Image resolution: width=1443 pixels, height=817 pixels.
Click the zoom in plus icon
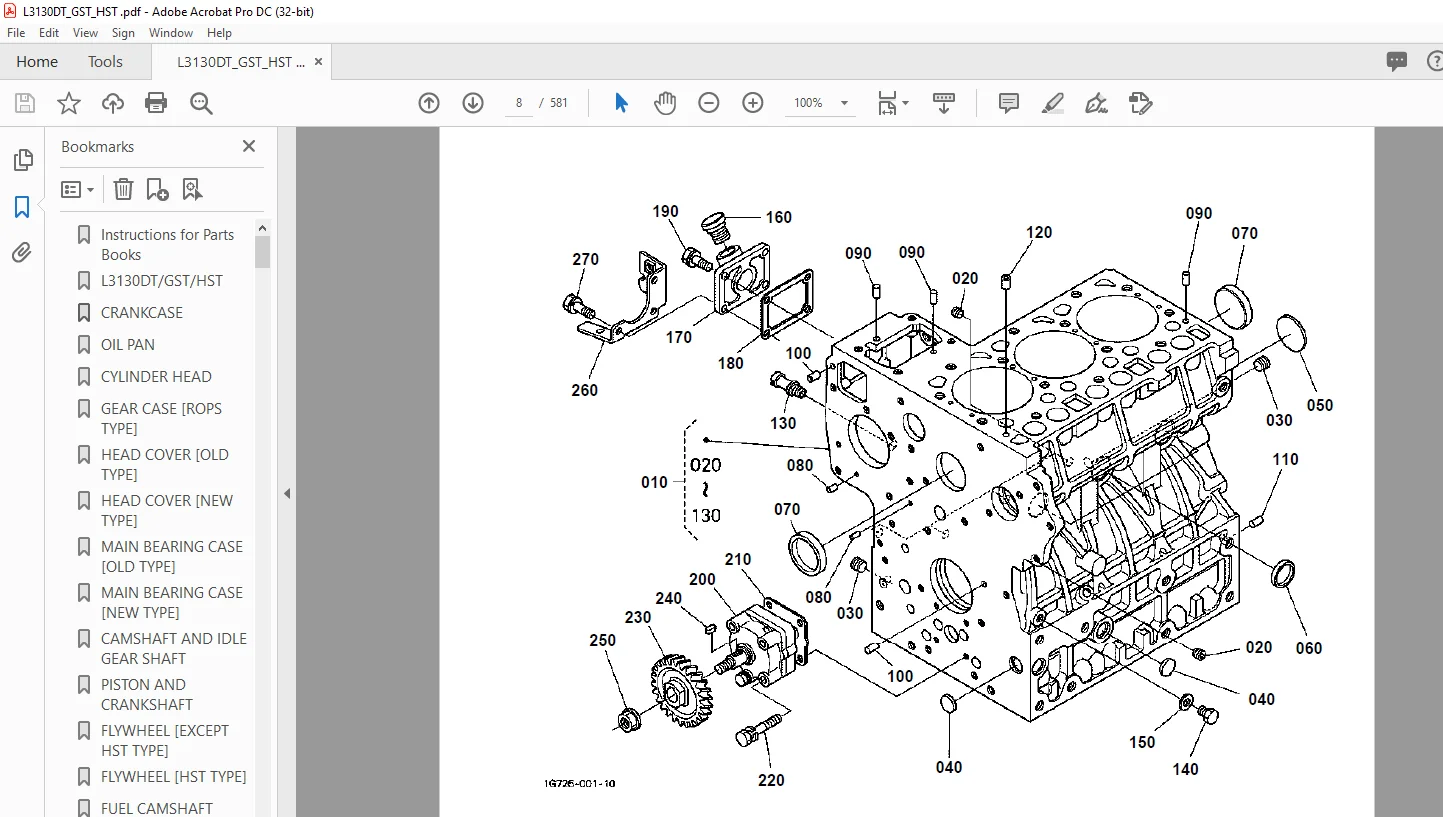coord(753,103)
